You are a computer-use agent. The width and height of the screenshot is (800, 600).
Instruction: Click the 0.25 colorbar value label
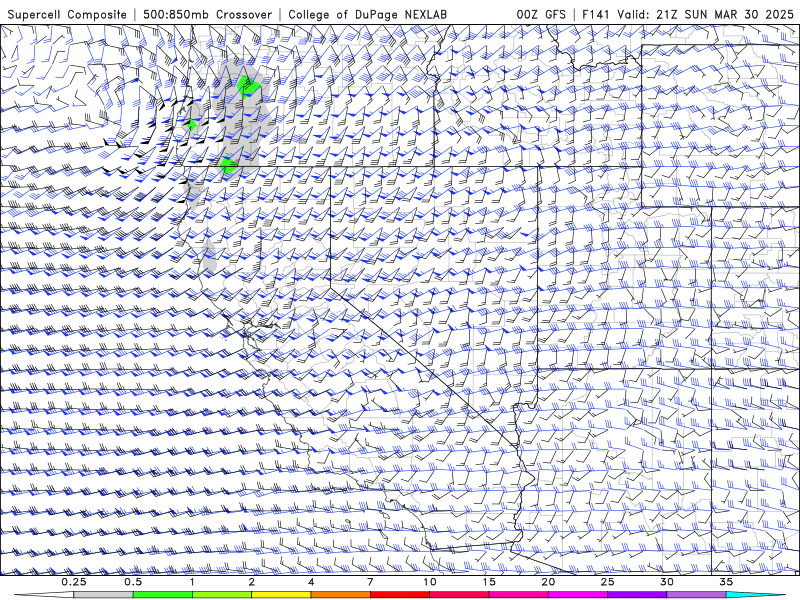point(74,582)
